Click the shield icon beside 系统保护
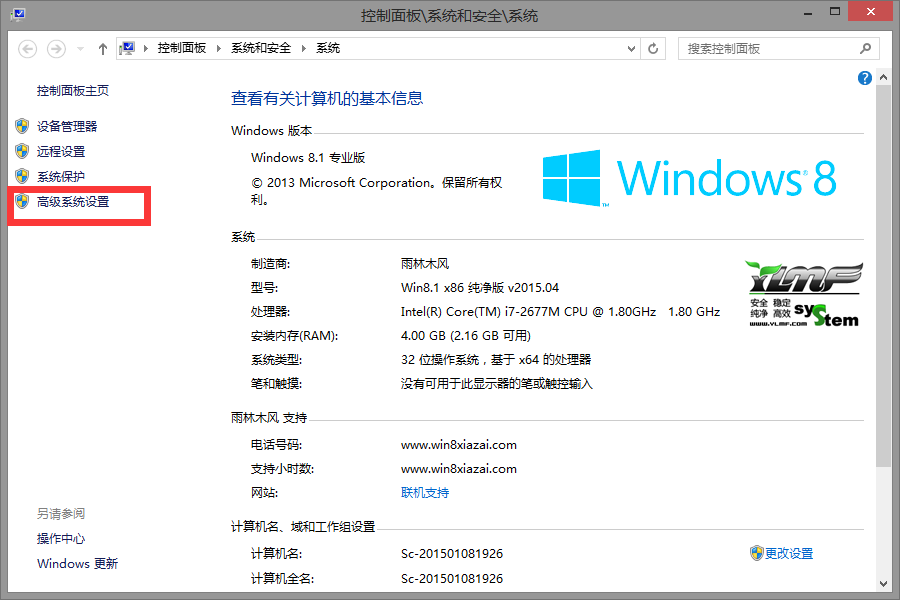The image size is (900, 600). (22, 176)
